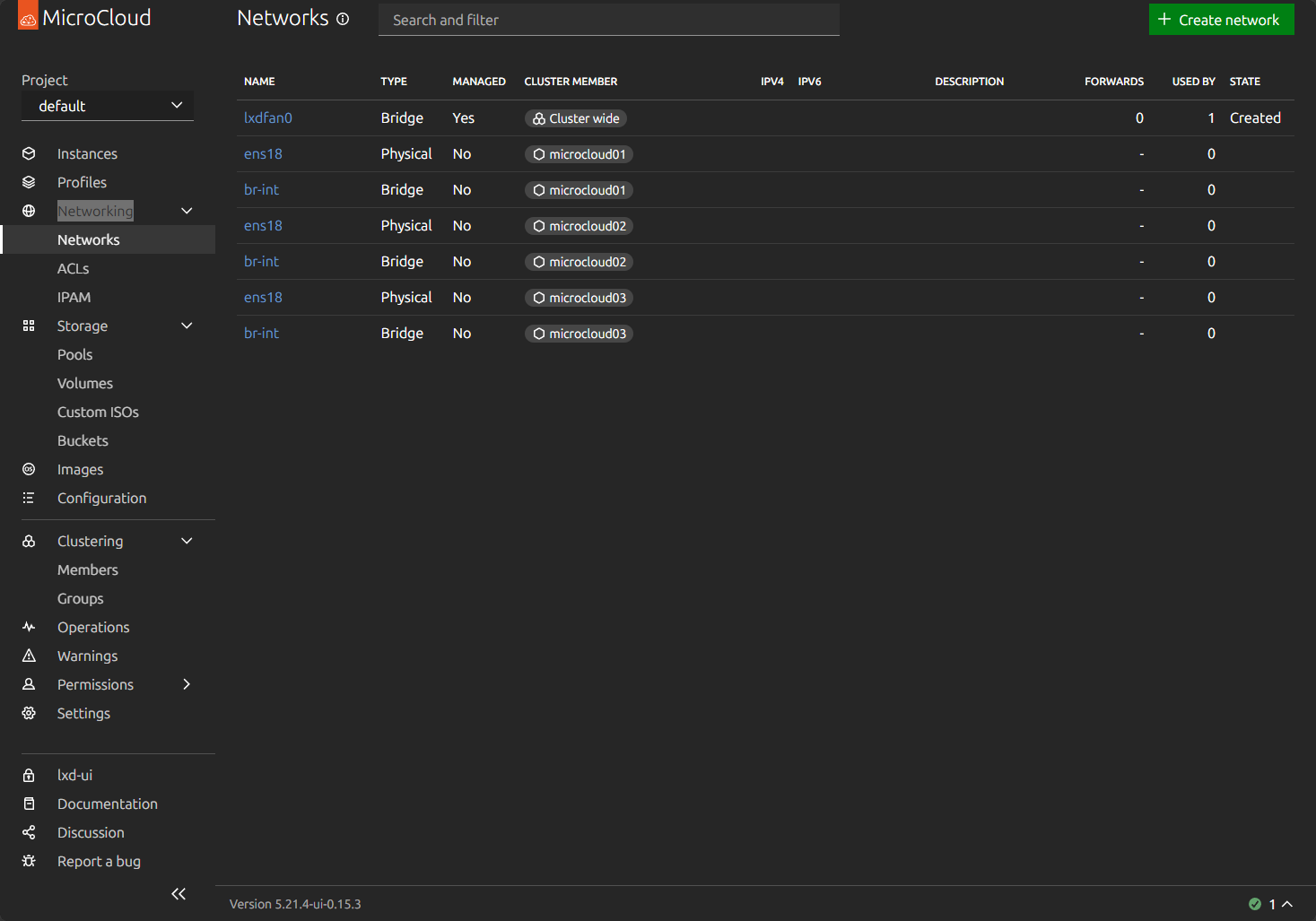The image size is (1316, 921).
Task: Sort by the FORWARDS column header
Action: pyautogui.click(x=1114, y=82)
